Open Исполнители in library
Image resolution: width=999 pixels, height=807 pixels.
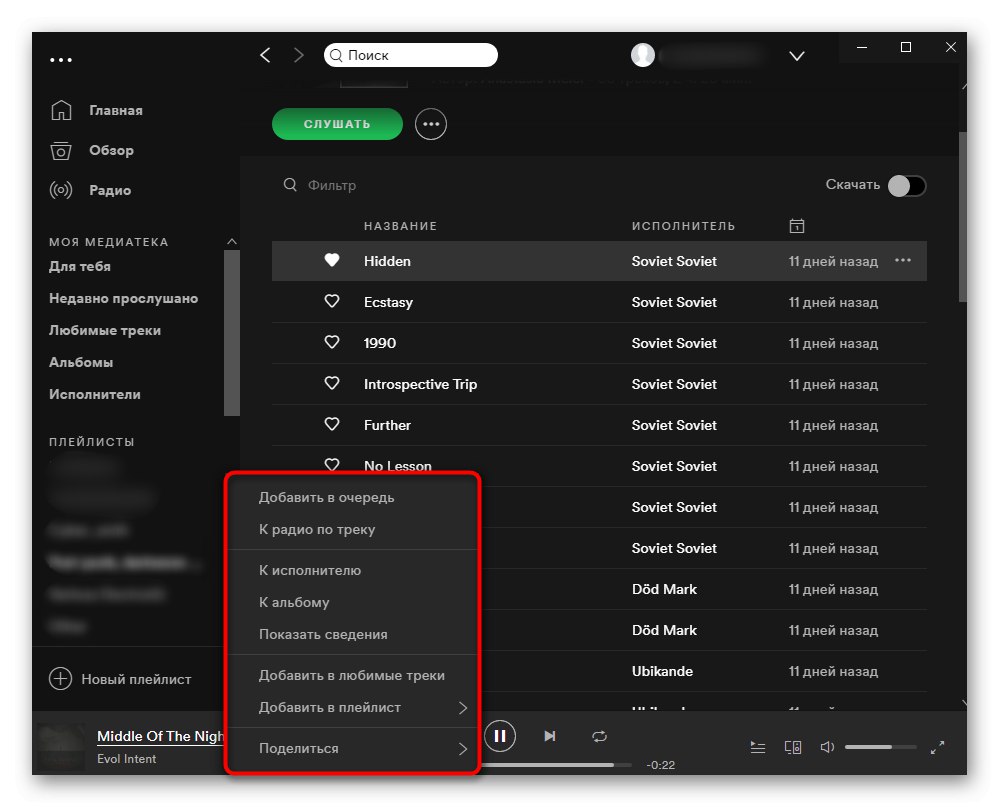pos(95,394)
